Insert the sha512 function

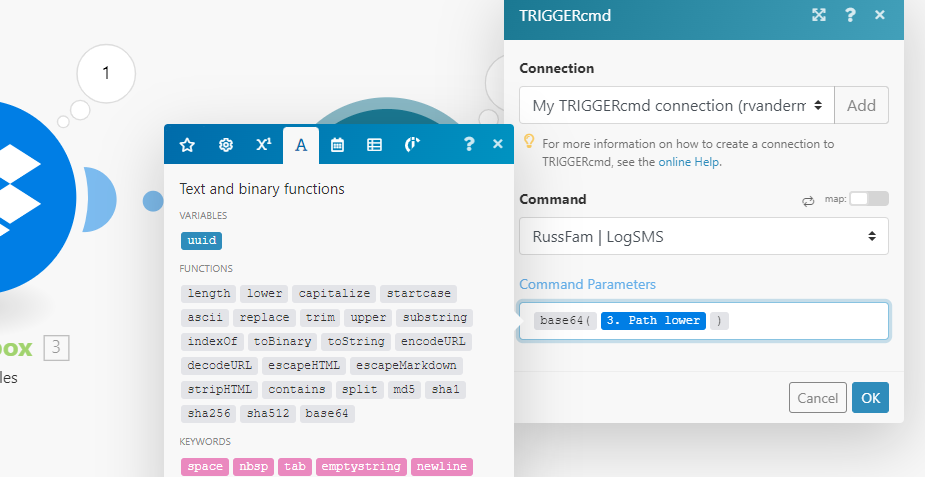coord(268,414)
